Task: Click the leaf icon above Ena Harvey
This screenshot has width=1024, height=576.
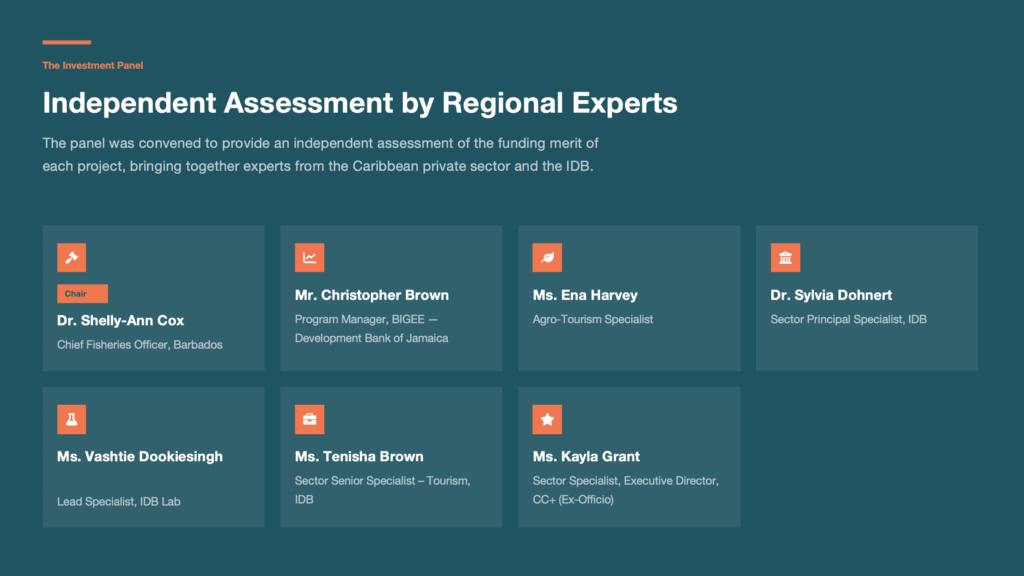Action: click(x=547, y=258)
